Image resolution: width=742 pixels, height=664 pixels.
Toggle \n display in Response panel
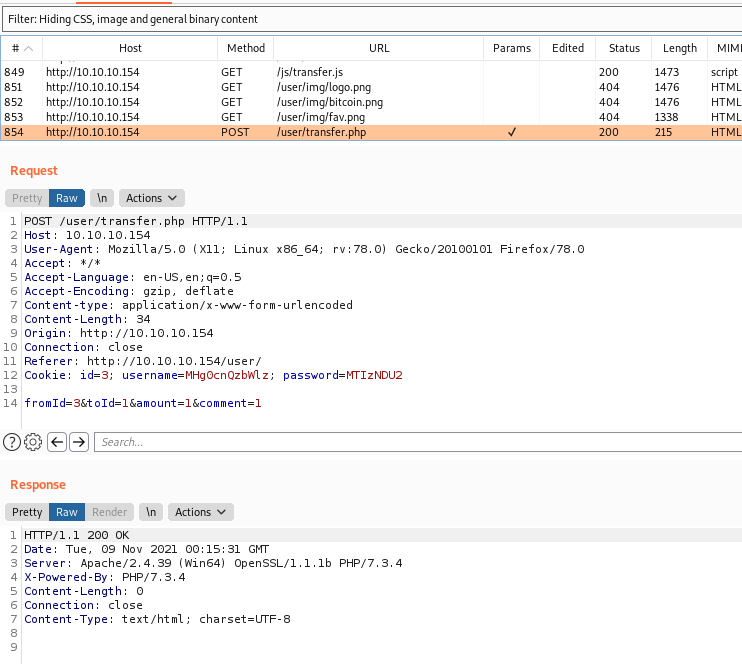150,512
